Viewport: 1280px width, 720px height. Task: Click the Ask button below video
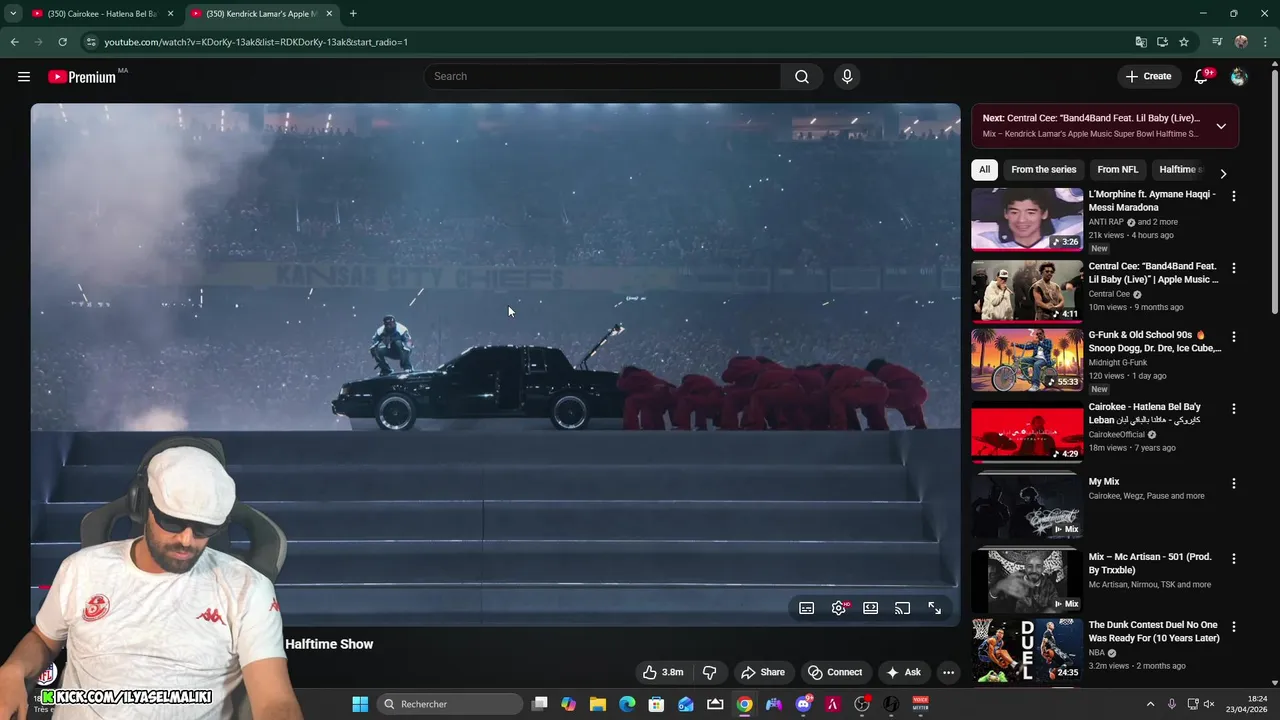(903, 672)
